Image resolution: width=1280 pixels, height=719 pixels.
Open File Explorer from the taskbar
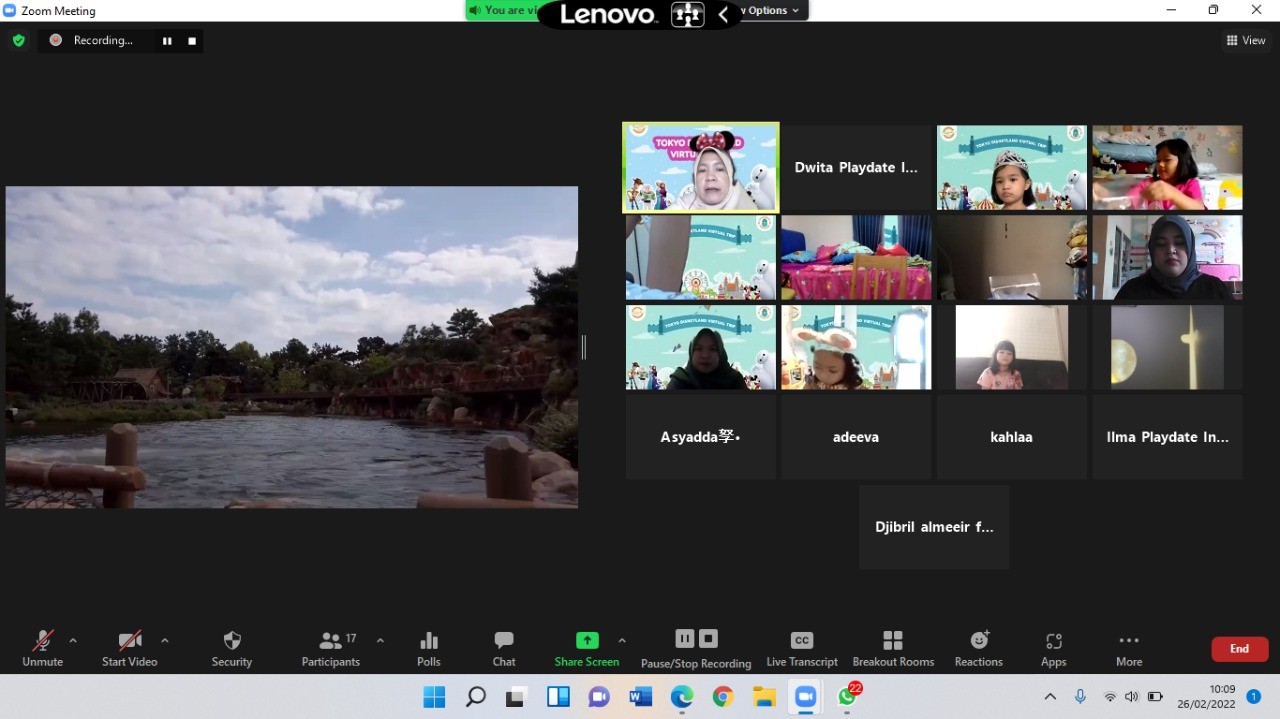(x=764, y=697)
